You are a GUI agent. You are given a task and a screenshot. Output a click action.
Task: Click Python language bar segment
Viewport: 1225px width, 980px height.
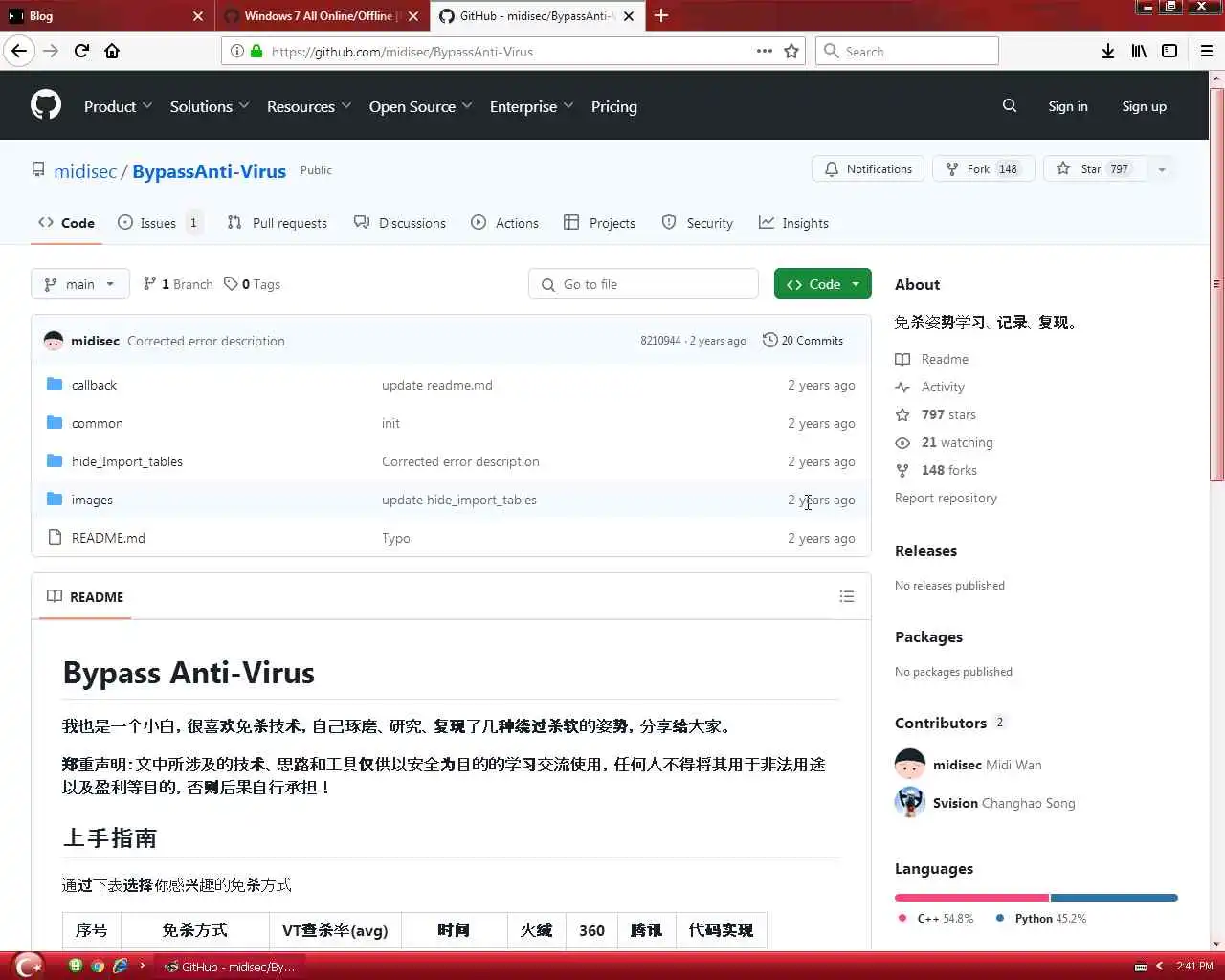click(1114, 898)
